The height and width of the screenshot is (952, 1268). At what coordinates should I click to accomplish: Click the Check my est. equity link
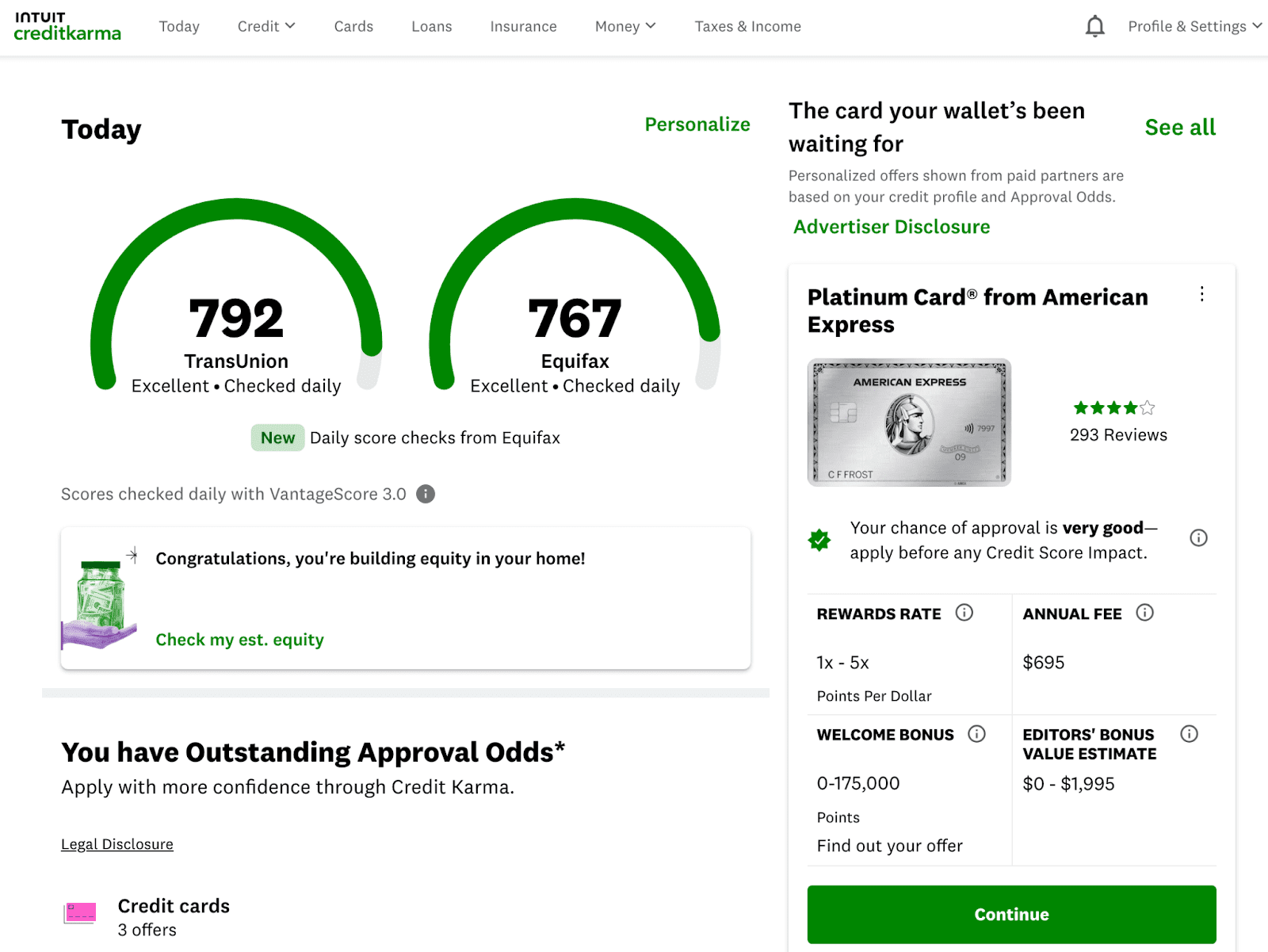click(239, 640)
